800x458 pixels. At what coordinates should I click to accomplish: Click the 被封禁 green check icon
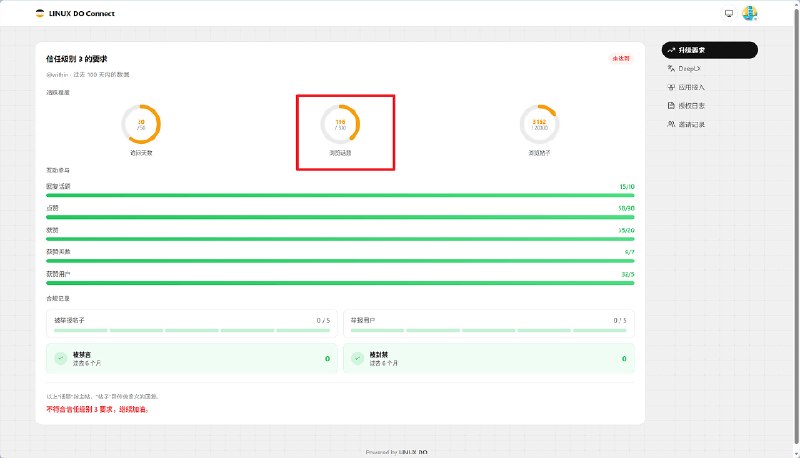[358, 358]
